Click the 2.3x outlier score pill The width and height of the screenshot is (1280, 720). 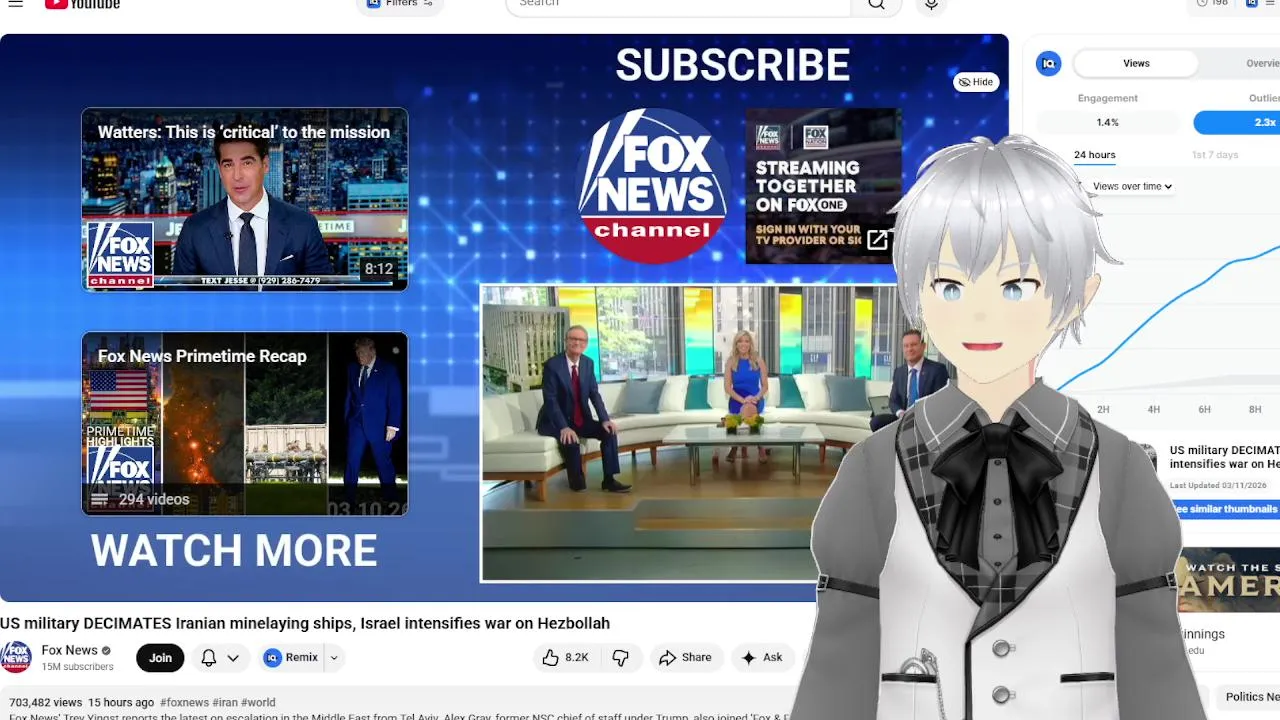1238,122
